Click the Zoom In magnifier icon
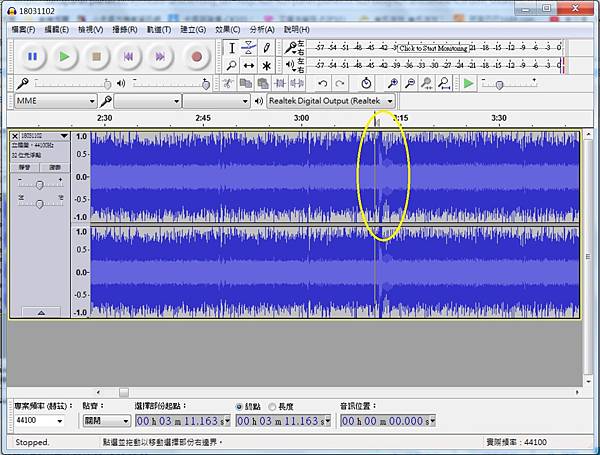Viewport: 600px width, 455px height. click(392, 83)
